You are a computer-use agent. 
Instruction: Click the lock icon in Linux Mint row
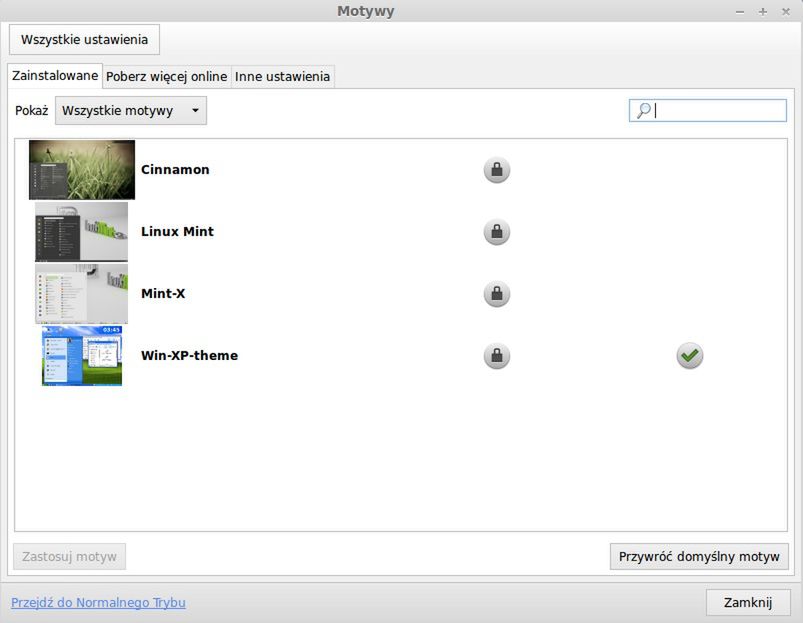pos(497,231)
